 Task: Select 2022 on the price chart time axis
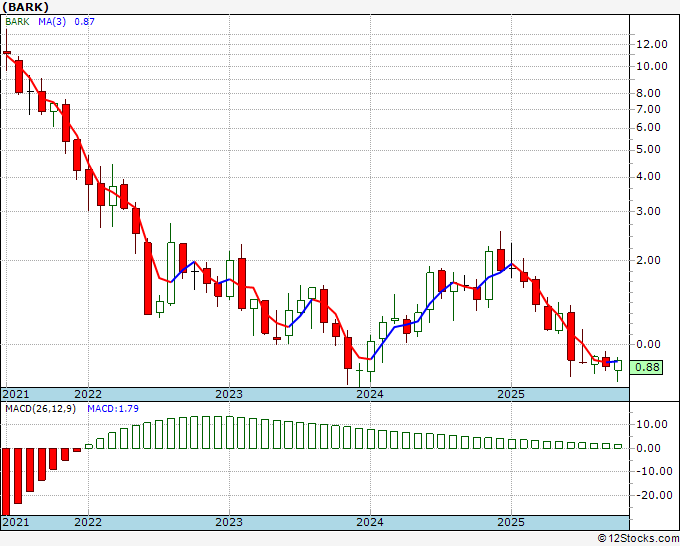pos(88,394)
